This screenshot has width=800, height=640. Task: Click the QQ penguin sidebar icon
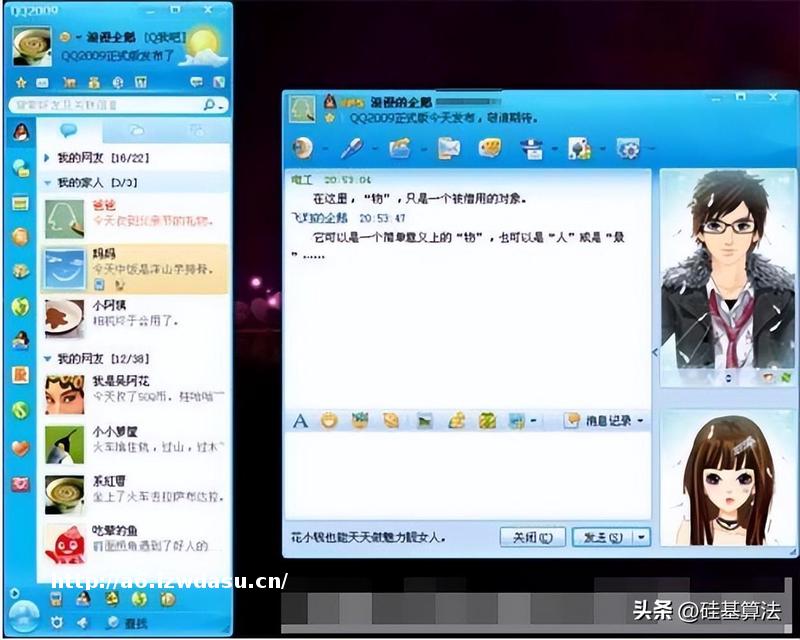(19, 133)
